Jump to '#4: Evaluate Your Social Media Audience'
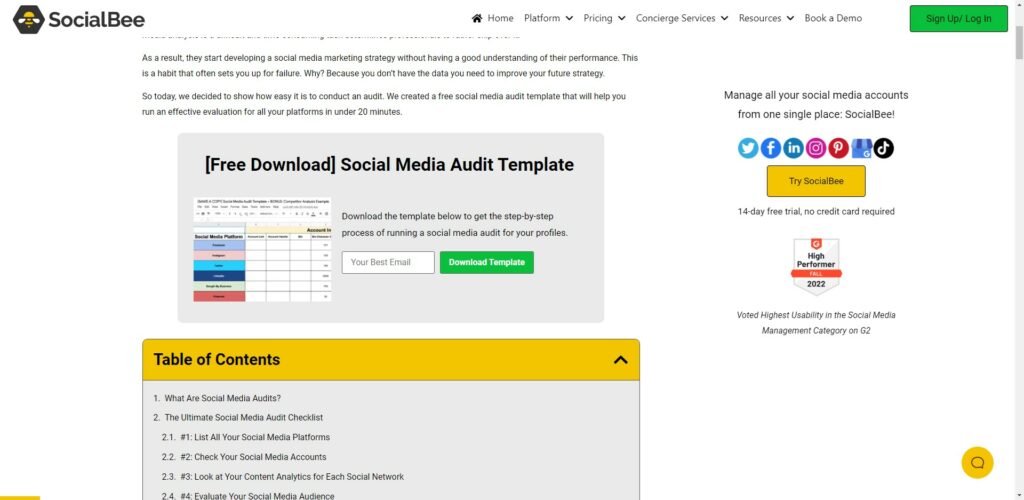 click(257, 496)
